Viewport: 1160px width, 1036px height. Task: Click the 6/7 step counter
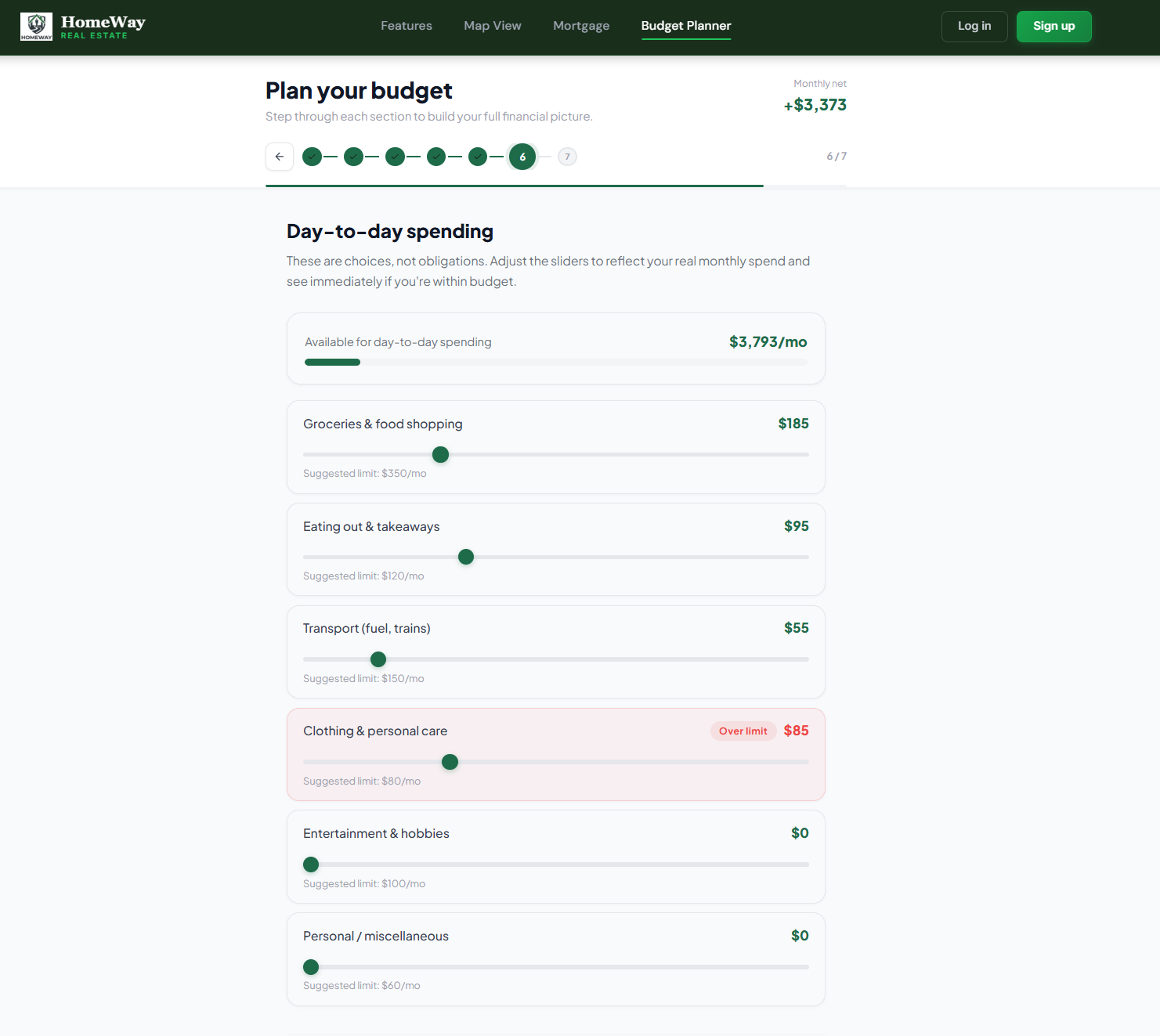tap(837, 157)
